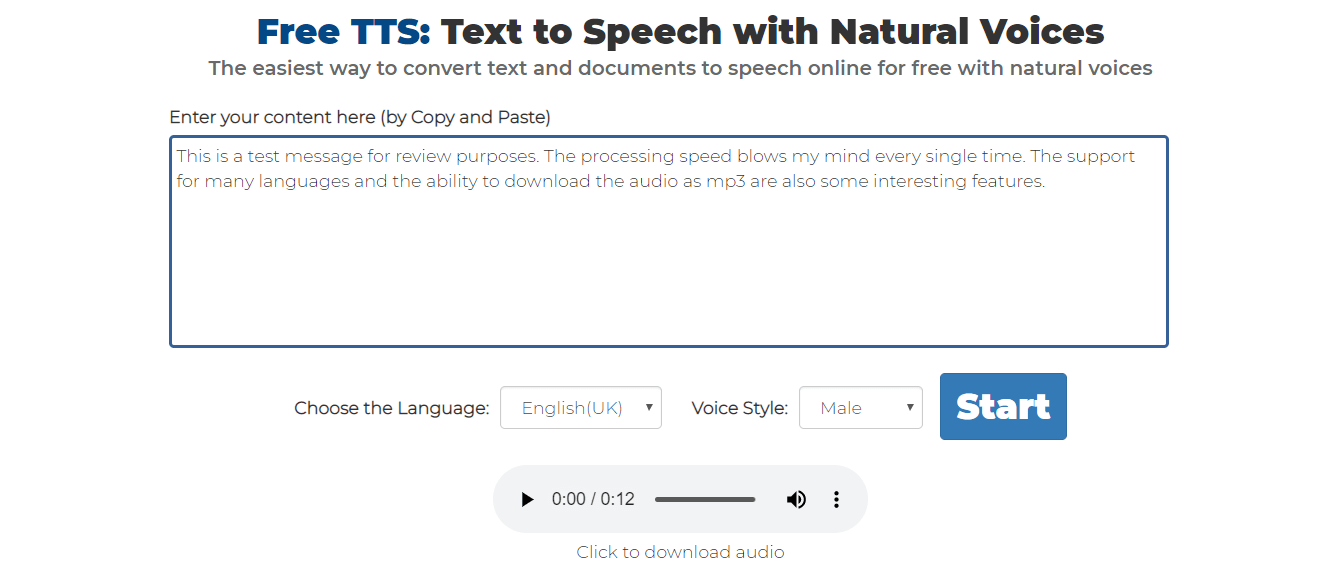The width and height of the screenshot is (1319, 582).
Task: Click to download the generated audio
Action: (680, 551)
